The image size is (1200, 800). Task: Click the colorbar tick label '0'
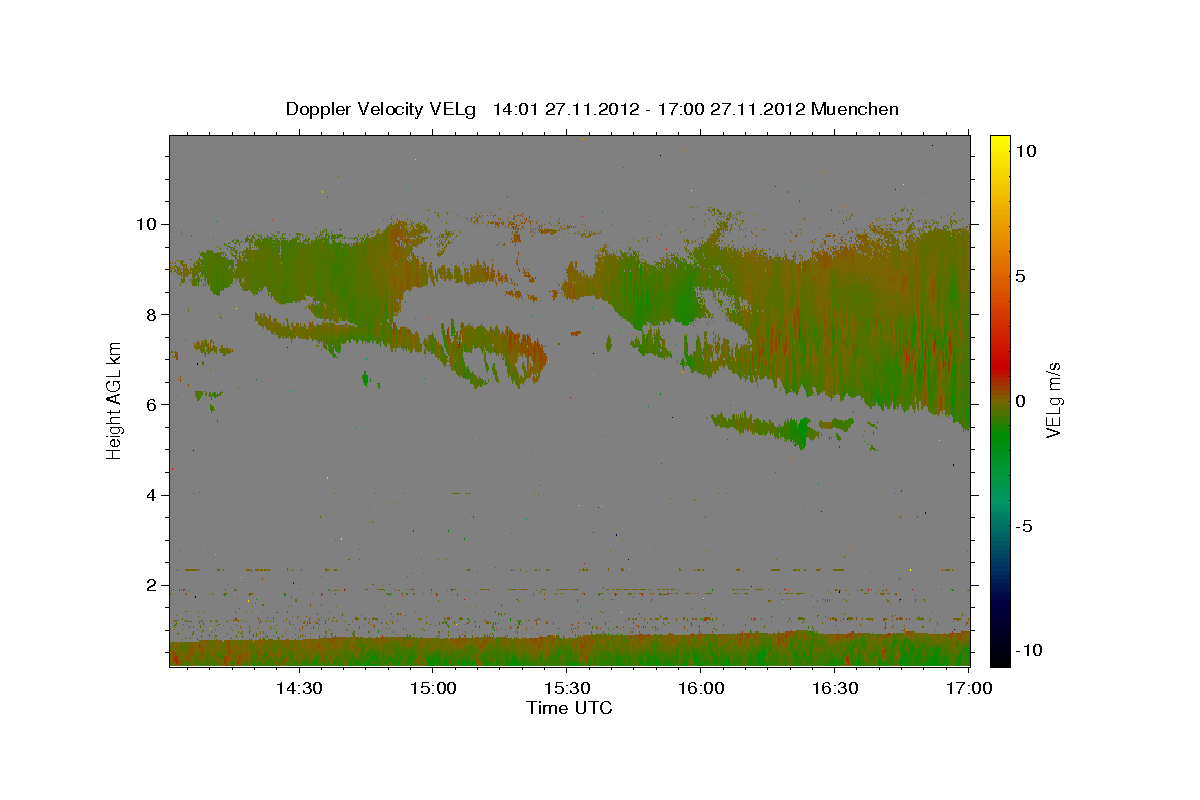(x=1019, y=401)
